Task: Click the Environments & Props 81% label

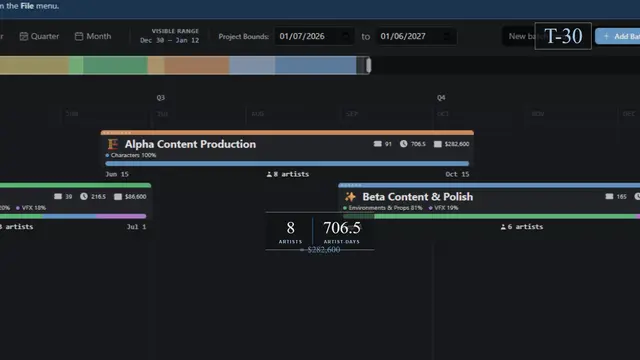Action: [382, 208]
